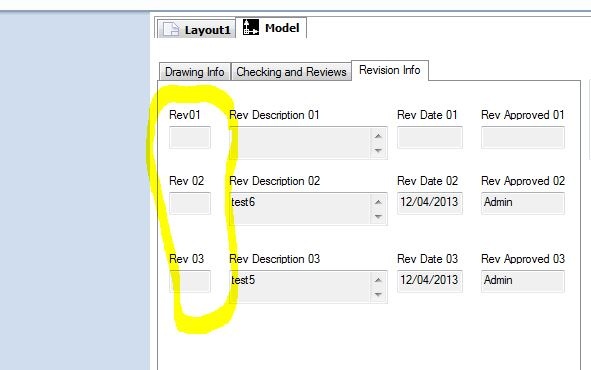Screen dimensions: 591x370
Task: Click the Rev 02 label
Action: [x=187, y=181]
